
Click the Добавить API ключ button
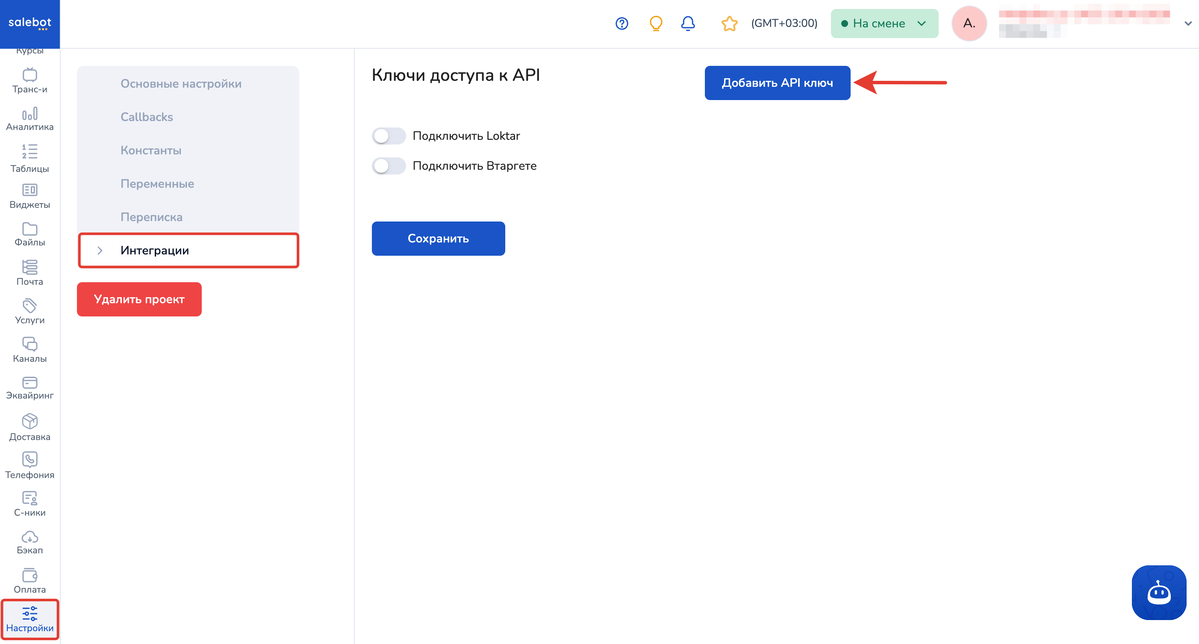(x=778, y=83)
